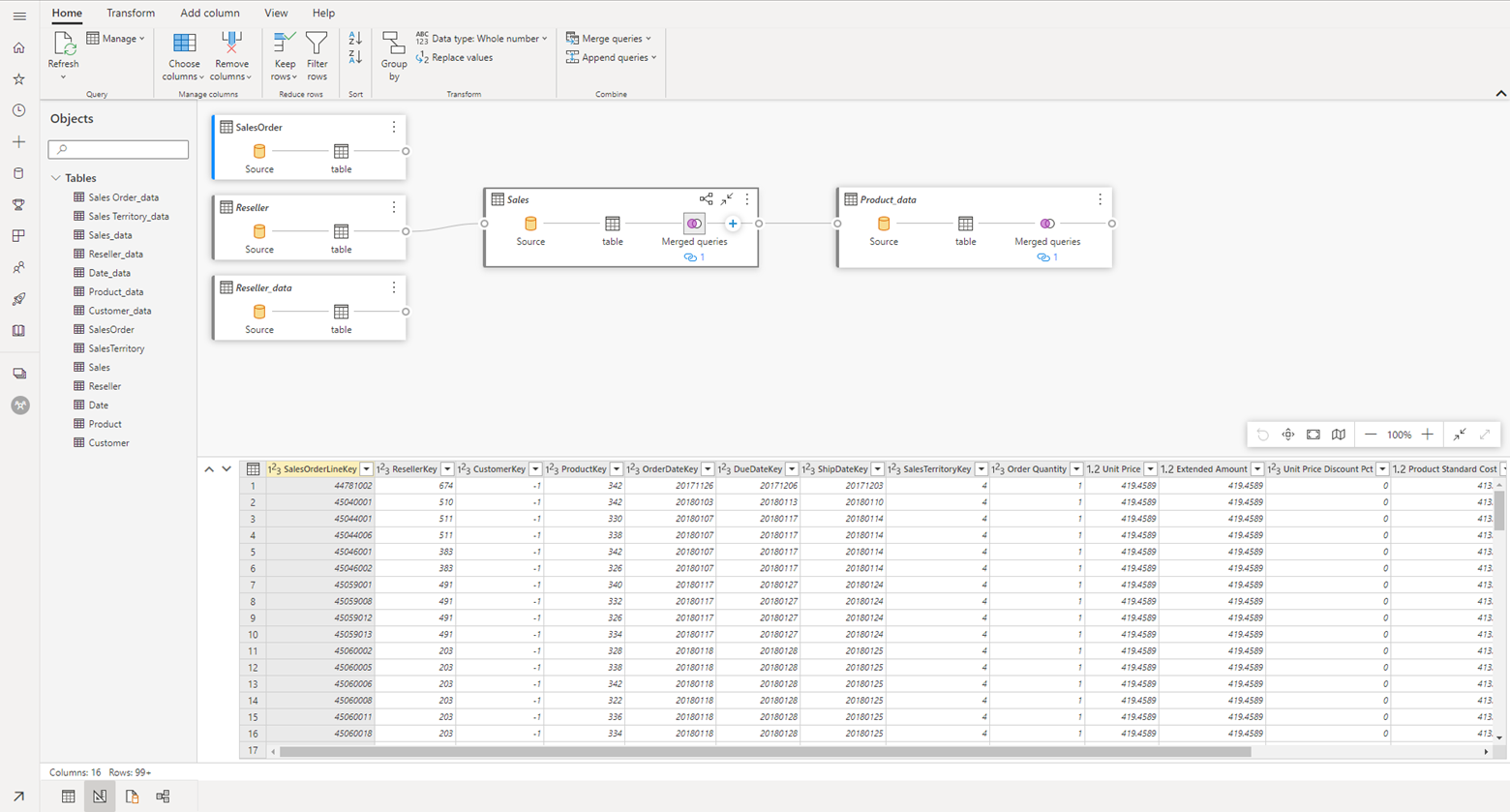Switch to the Transform ribbon tab
1510x812 pixels.
coord(131,13)
